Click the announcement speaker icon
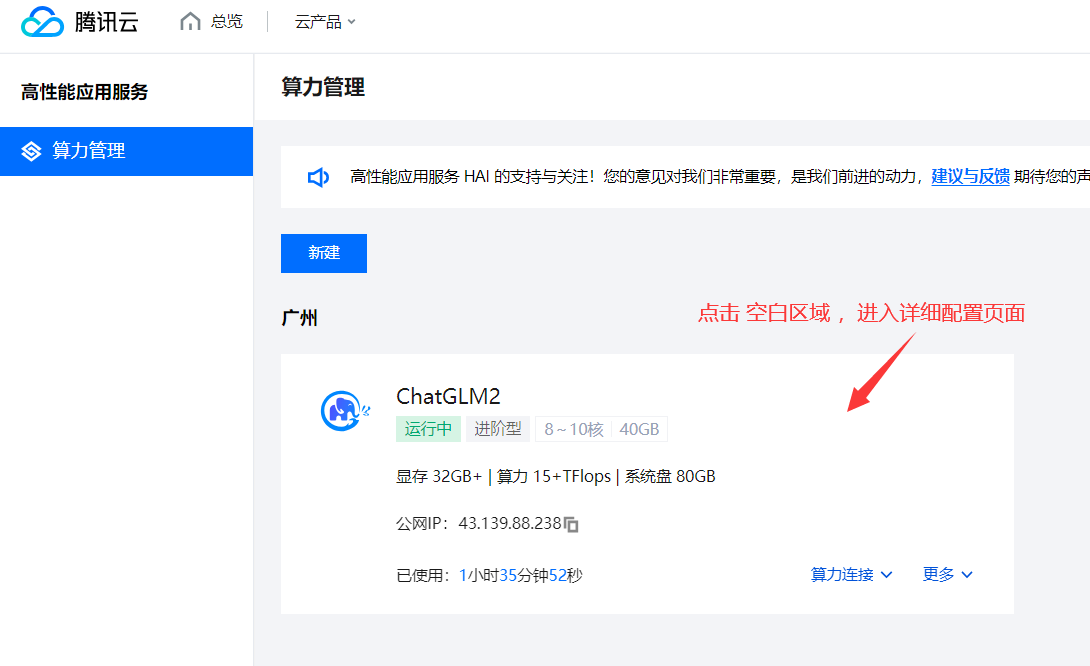1090x666 pixels. [318, 177]
